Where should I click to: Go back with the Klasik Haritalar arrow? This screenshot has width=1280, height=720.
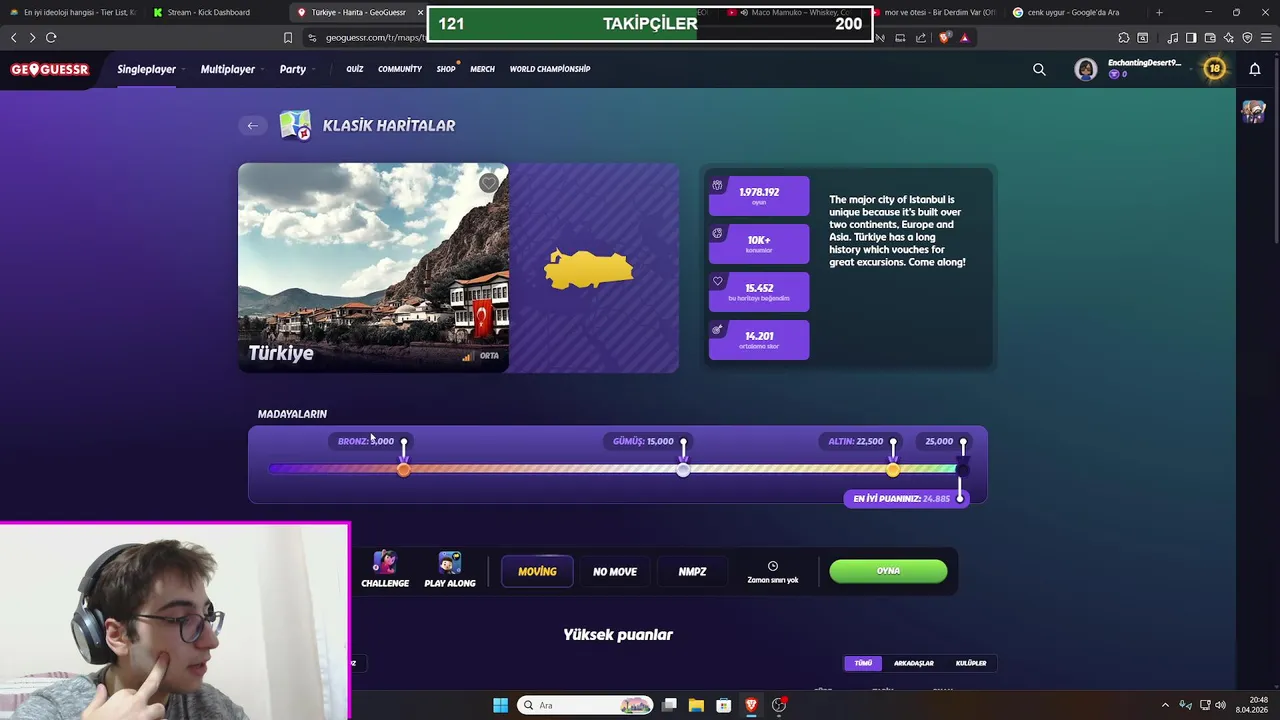click(x=252, y=125)
